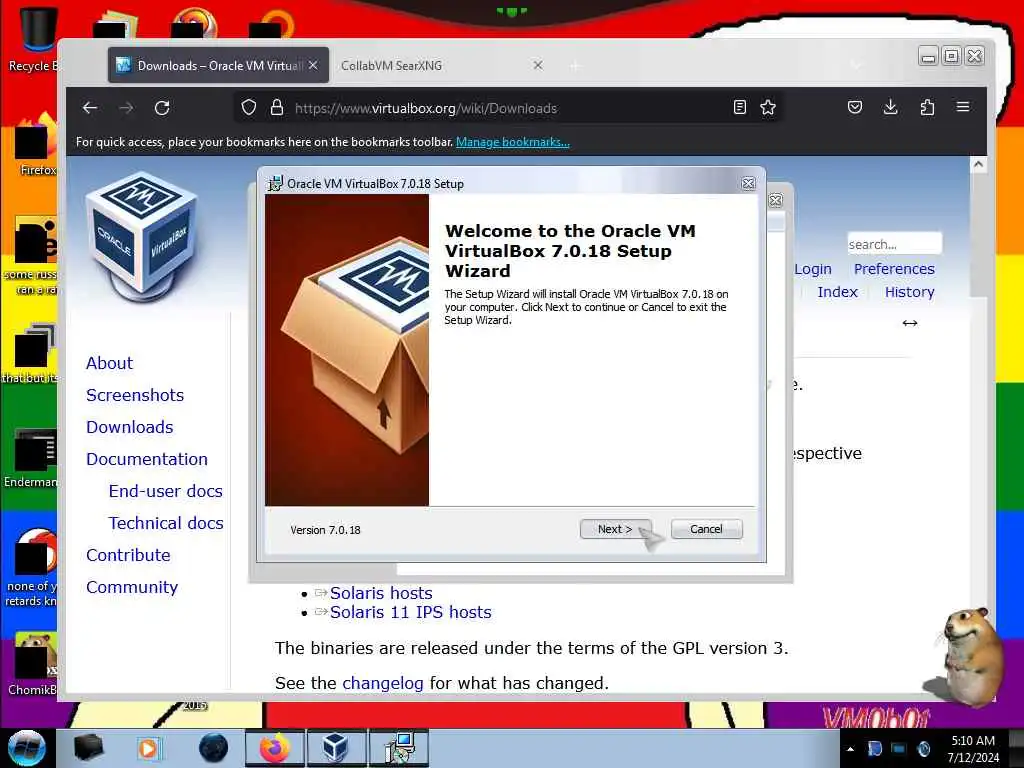Click the website search field
Viewport: 1024px width, 768px height.
(x=894, y=244)
